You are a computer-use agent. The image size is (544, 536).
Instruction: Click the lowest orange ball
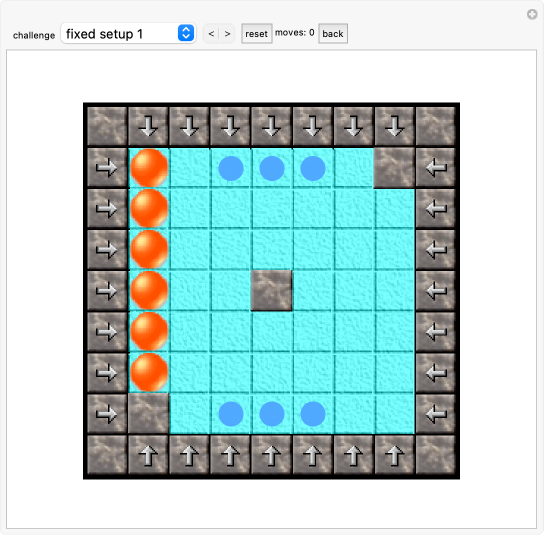click(149, 372)
